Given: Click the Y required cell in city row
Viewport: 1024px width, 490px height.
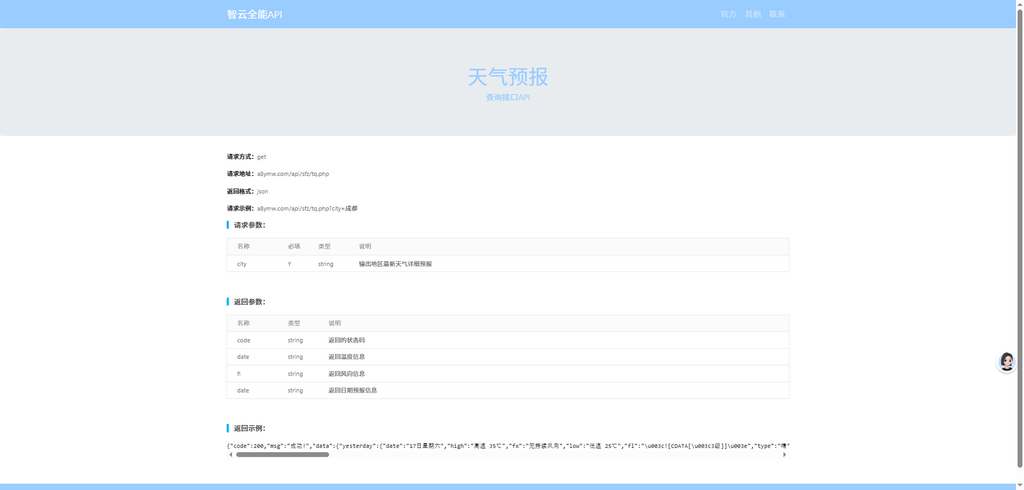Looking at the screenshot, I should pyautogui.click(x=289, y=264).
